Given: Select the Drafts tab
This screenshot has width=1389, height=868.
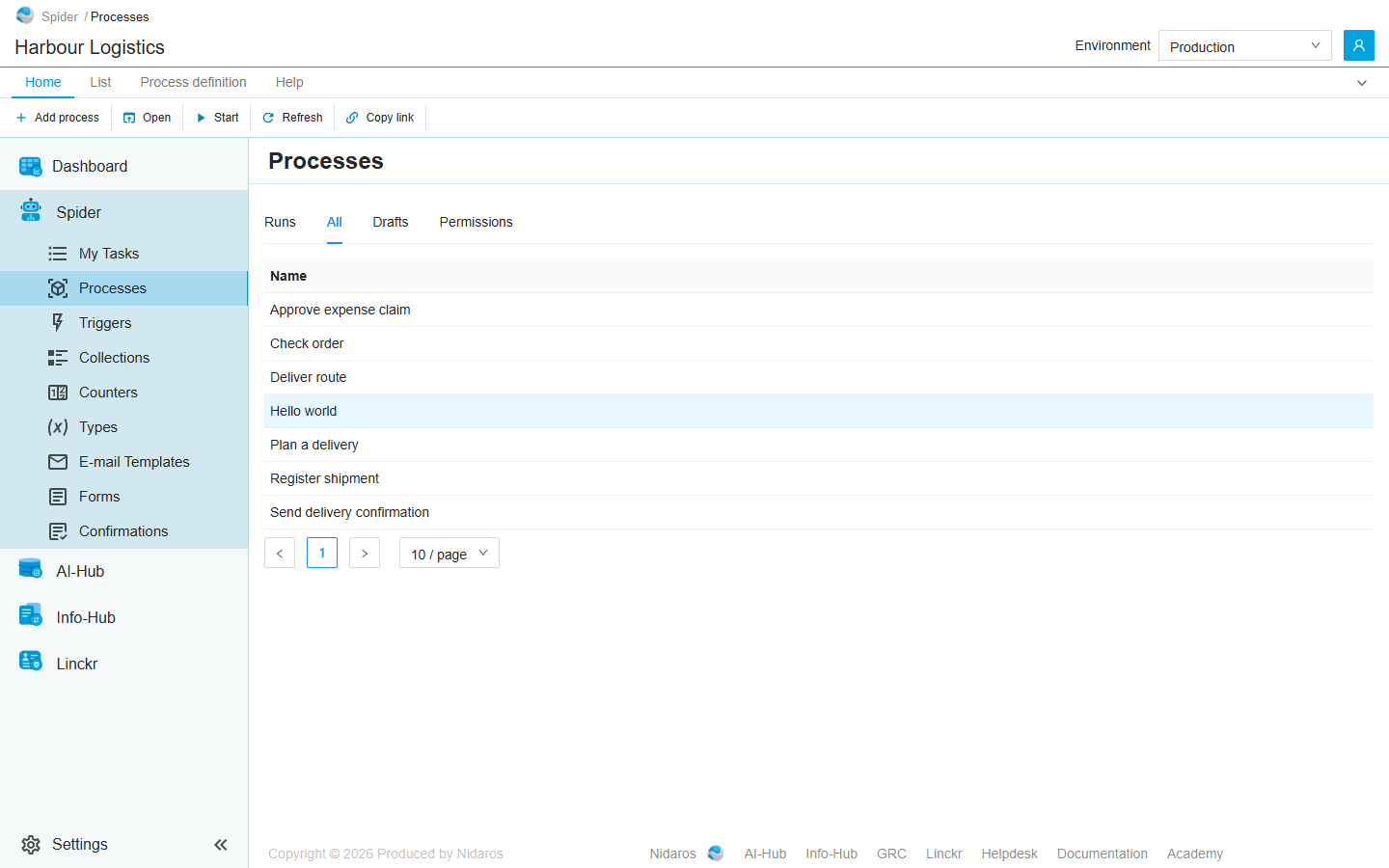Looking at the screenshot, I should [391, 222].
